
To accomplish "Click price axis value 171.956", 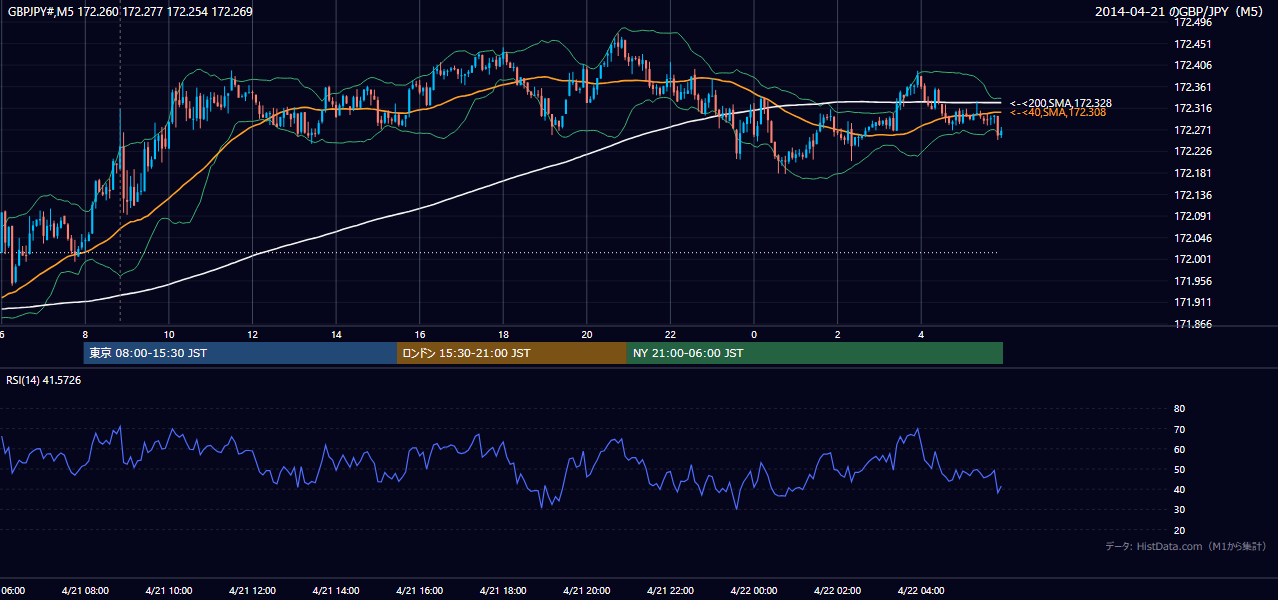I will 1194,281.
